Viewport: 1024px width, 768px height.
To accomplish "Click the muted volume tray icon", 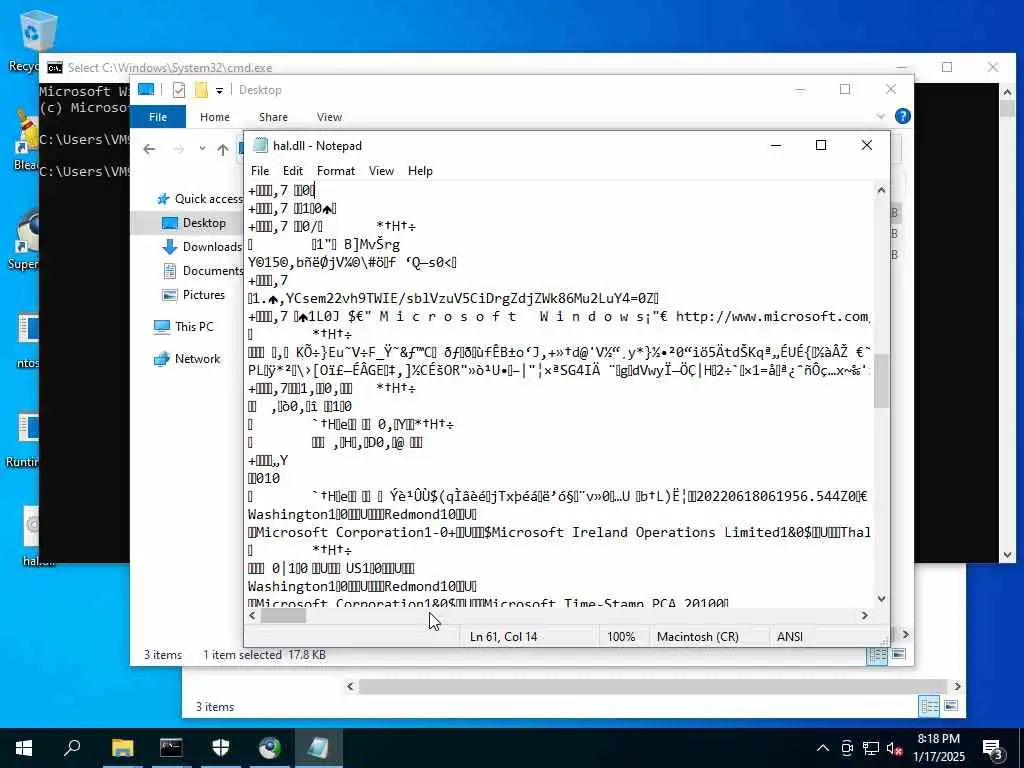I will tap(895, 748).
